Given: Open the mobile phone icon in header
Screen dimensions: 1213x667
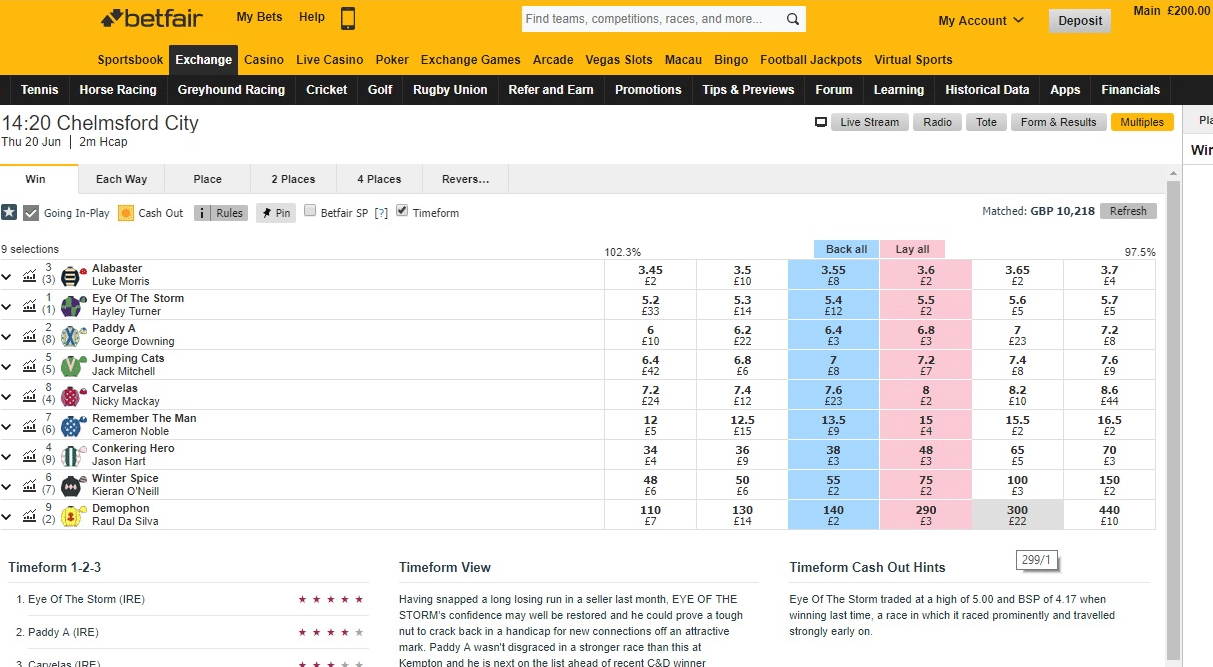Looking at the screenshot, I should coord(348,18).
